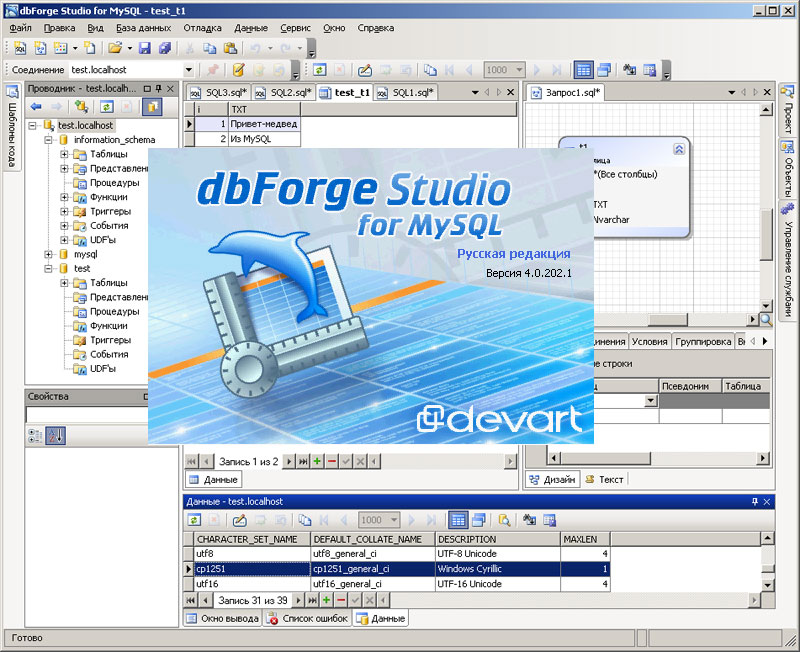Click the Paste clipboard icon in main toolbar

230,48
